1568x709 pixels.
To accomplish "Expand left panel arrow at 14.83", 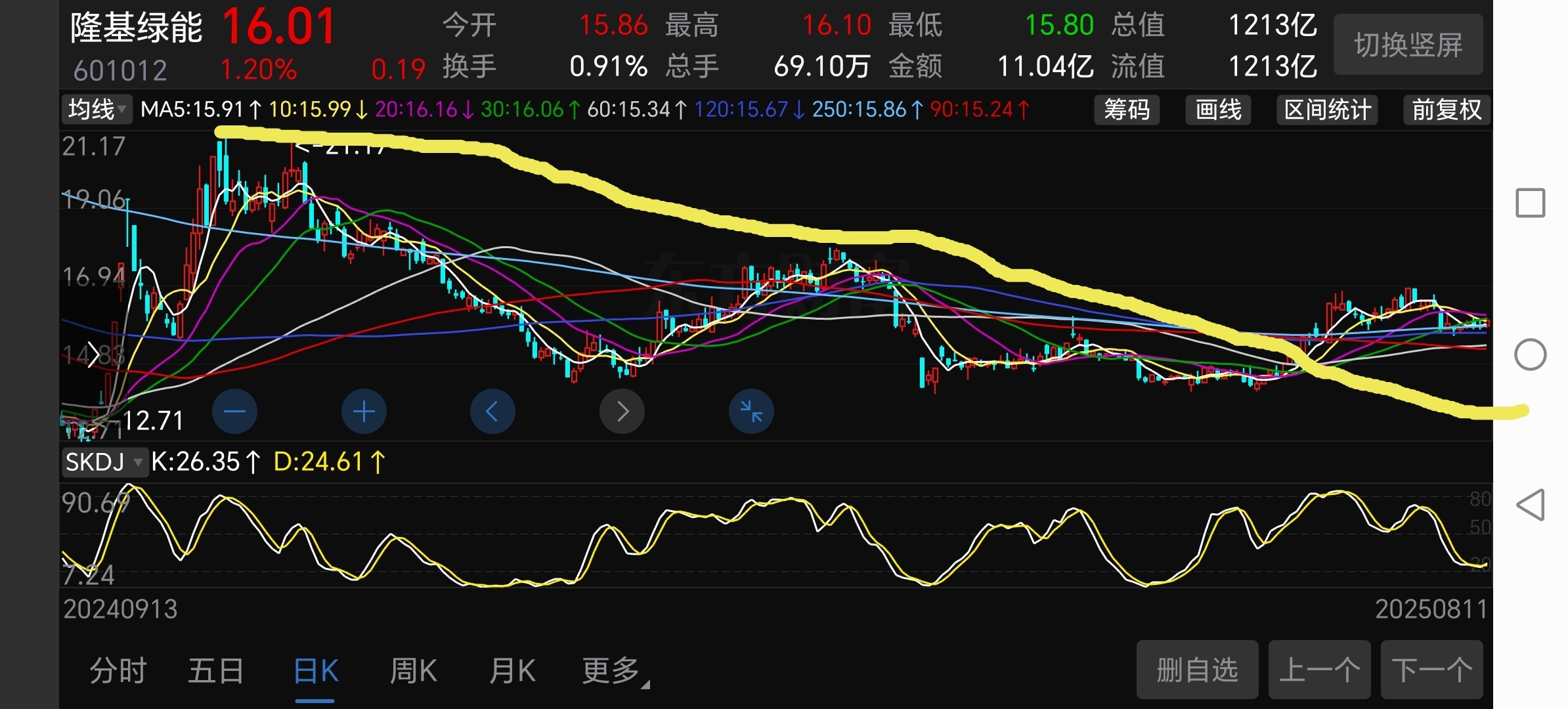I will tap(93, 355).
